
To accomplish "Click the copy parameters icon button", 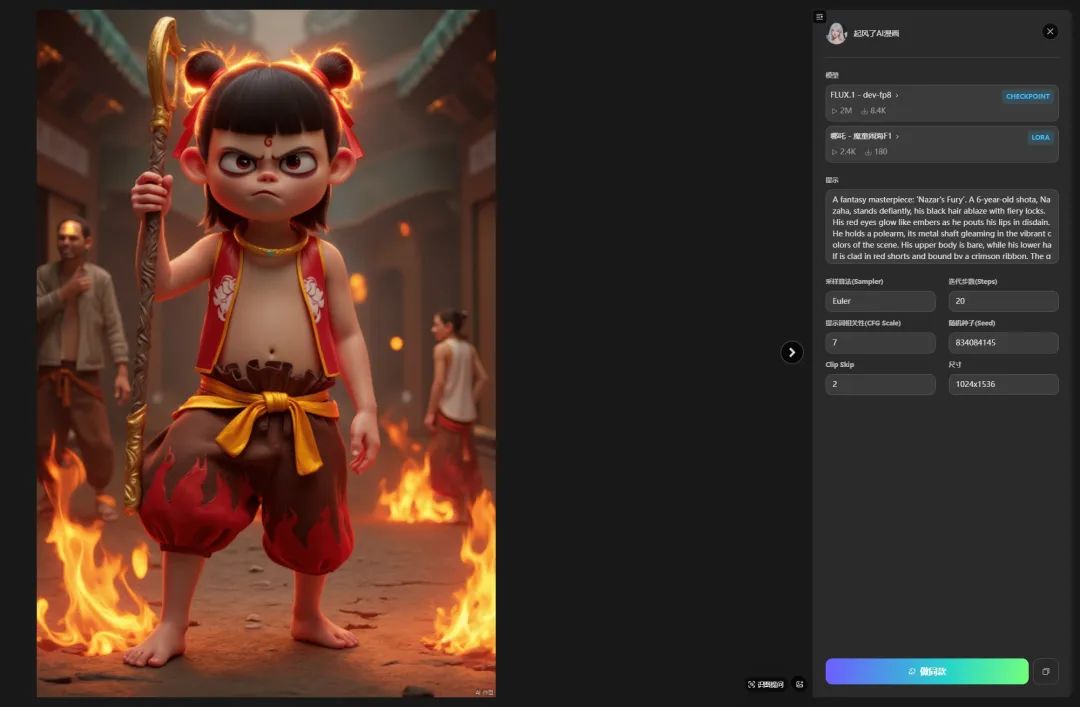I will 1046,671.
